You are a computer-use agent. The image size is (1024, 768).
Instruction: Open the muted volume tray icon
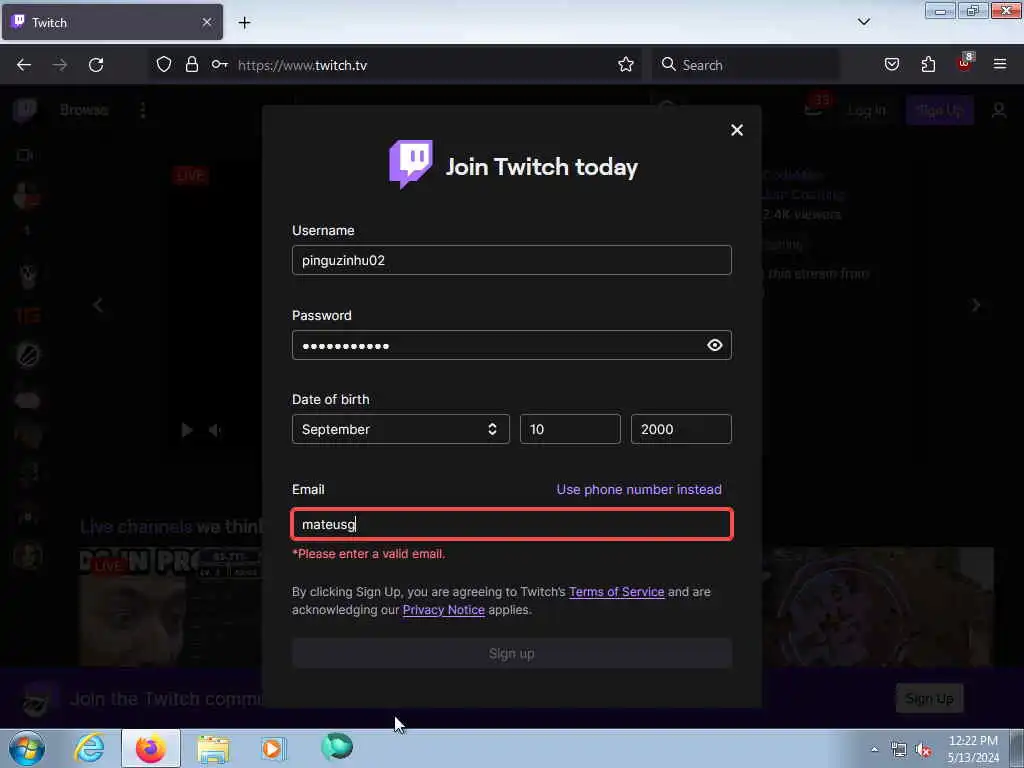click(x=923, y=750)
